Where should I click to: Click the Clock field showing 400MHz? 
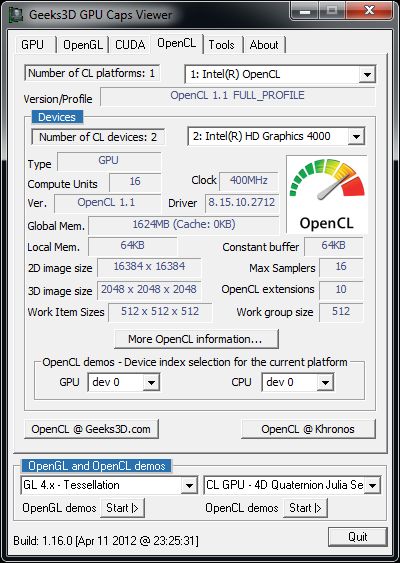tap(248, 181)
